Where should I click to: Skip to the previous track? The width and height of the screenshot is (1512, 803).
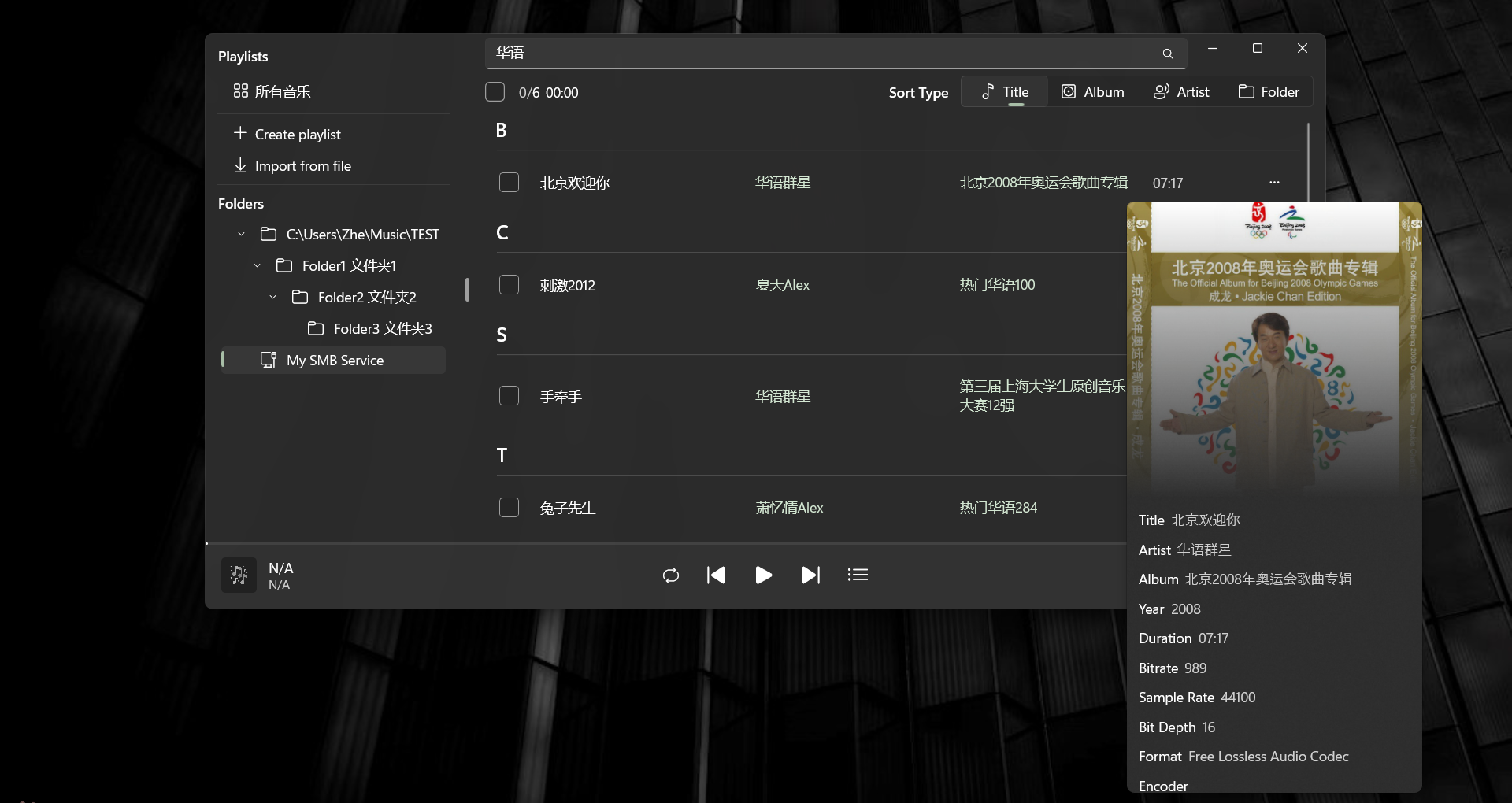coord(716,575)
